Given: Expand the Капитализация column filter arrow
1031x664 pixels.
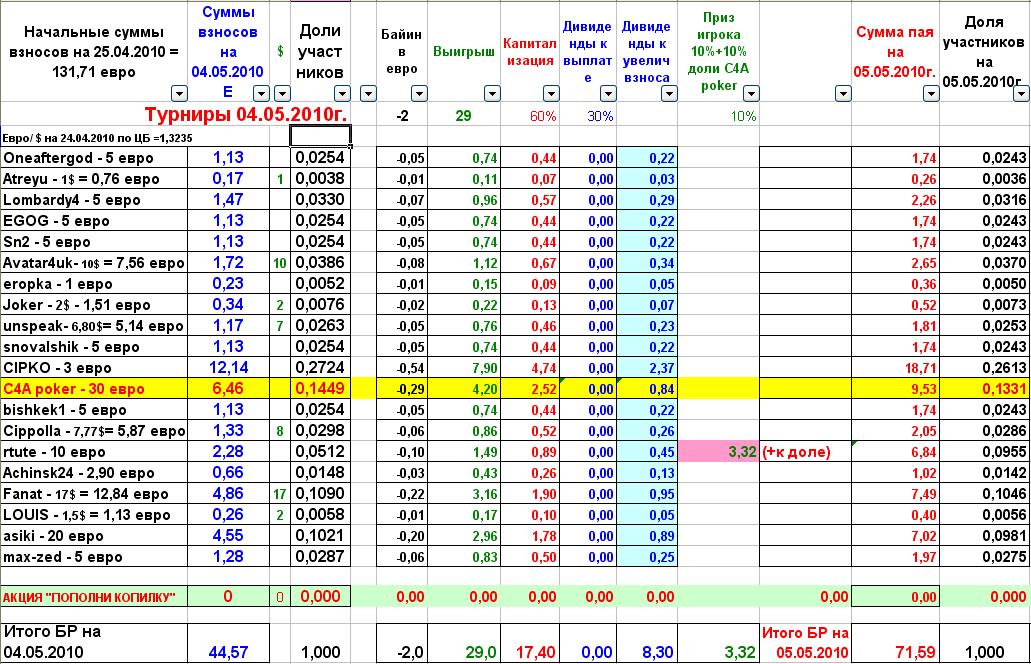Looking at the screenshot, I should coord(548,93).
